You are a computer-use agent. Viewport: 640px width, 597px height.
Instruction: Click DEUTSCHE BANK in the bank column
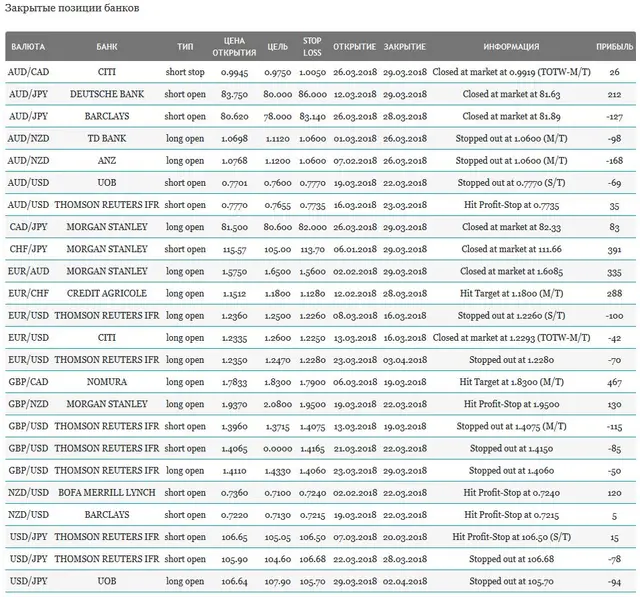pos(107,94)
